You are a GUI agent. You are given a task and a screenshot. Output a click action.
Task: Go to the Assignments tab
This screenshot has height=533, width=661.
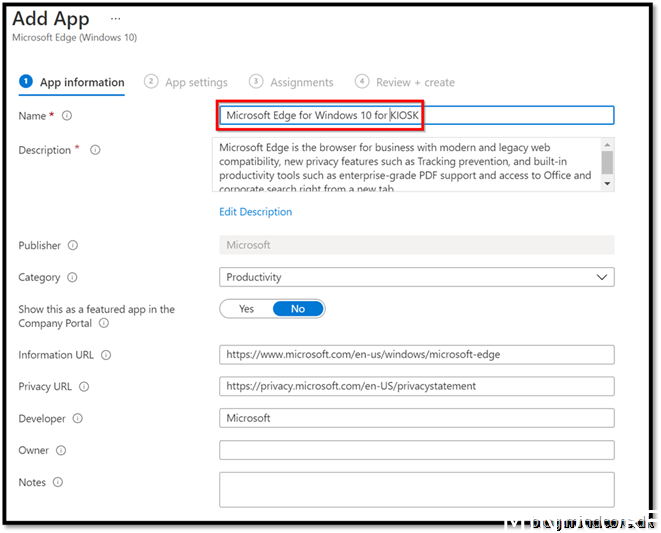[291, 82]
